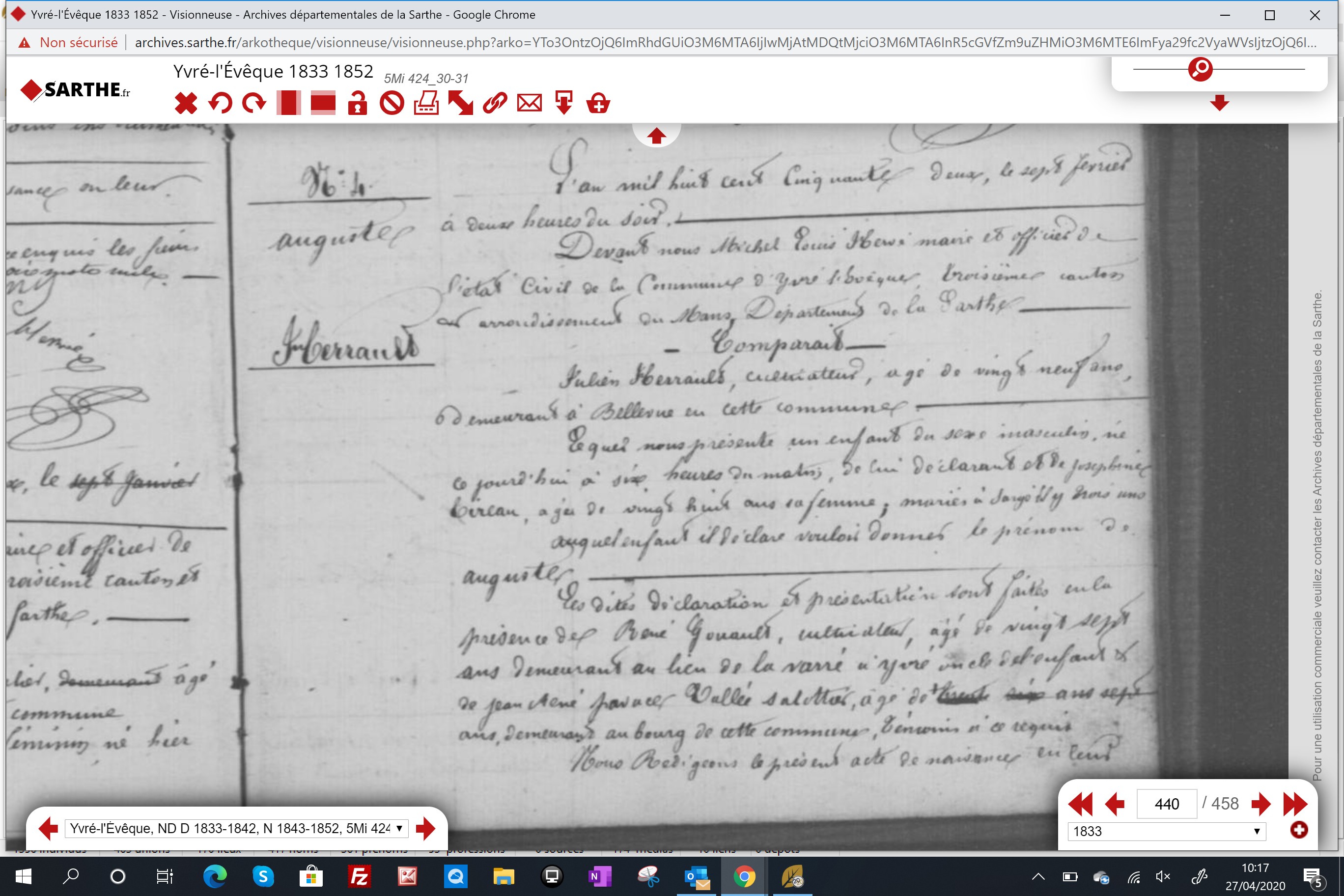Toggle fullscreen with diagonal arrows icon

click(x=461, y=104)
